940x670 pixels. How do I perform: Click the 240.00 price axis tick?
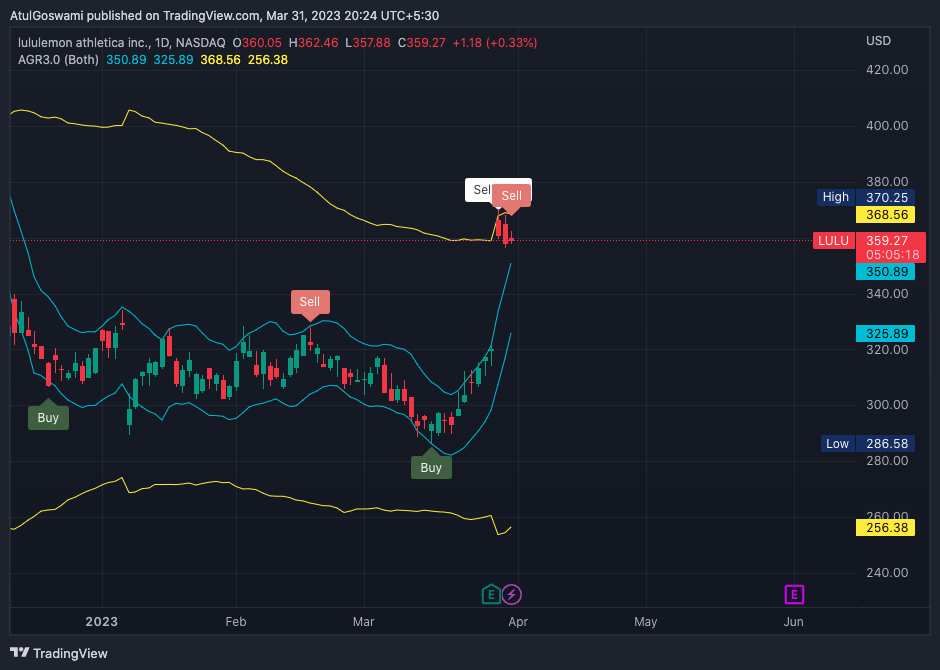tap(887, 573)
